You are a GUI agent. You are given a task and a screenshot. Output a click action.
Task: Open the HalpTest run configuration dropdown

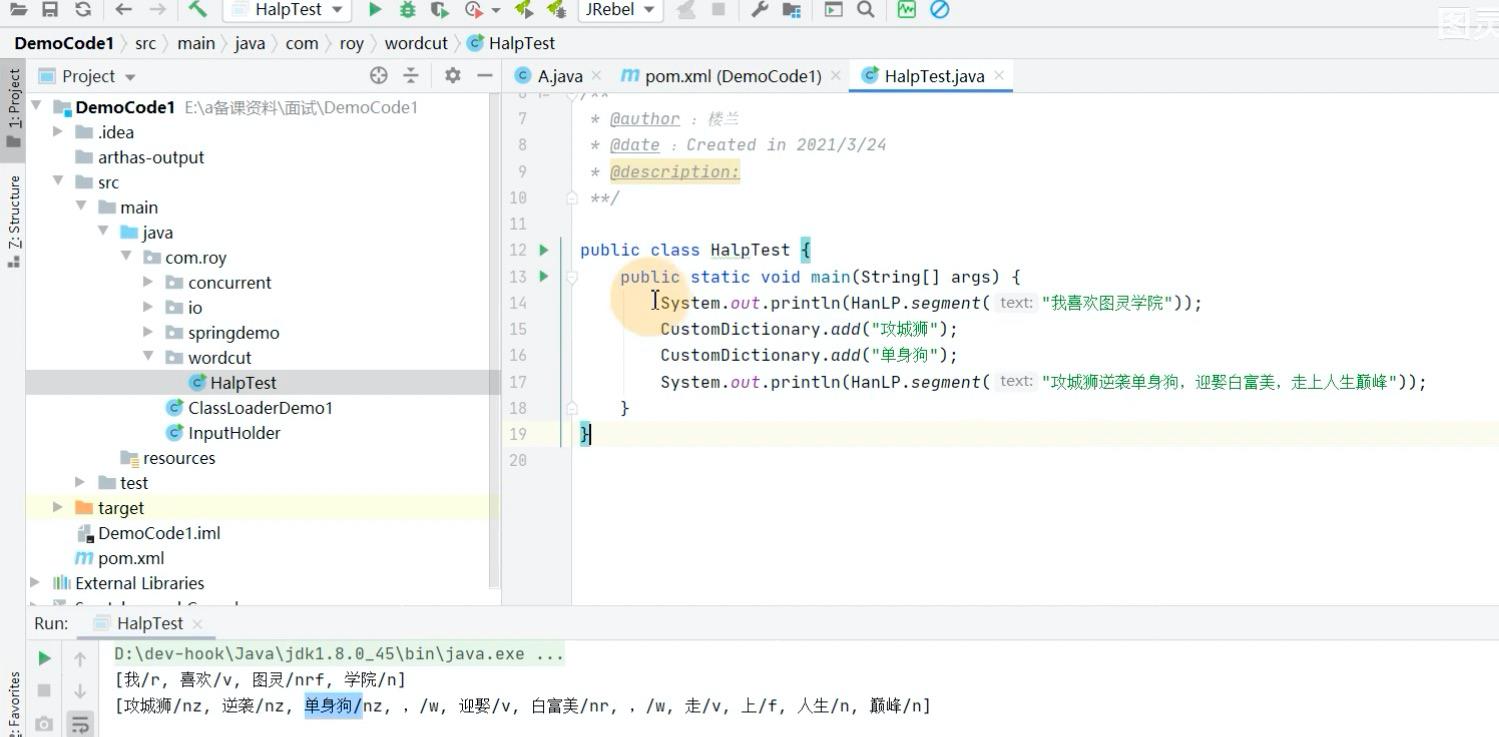coord(286,10)
